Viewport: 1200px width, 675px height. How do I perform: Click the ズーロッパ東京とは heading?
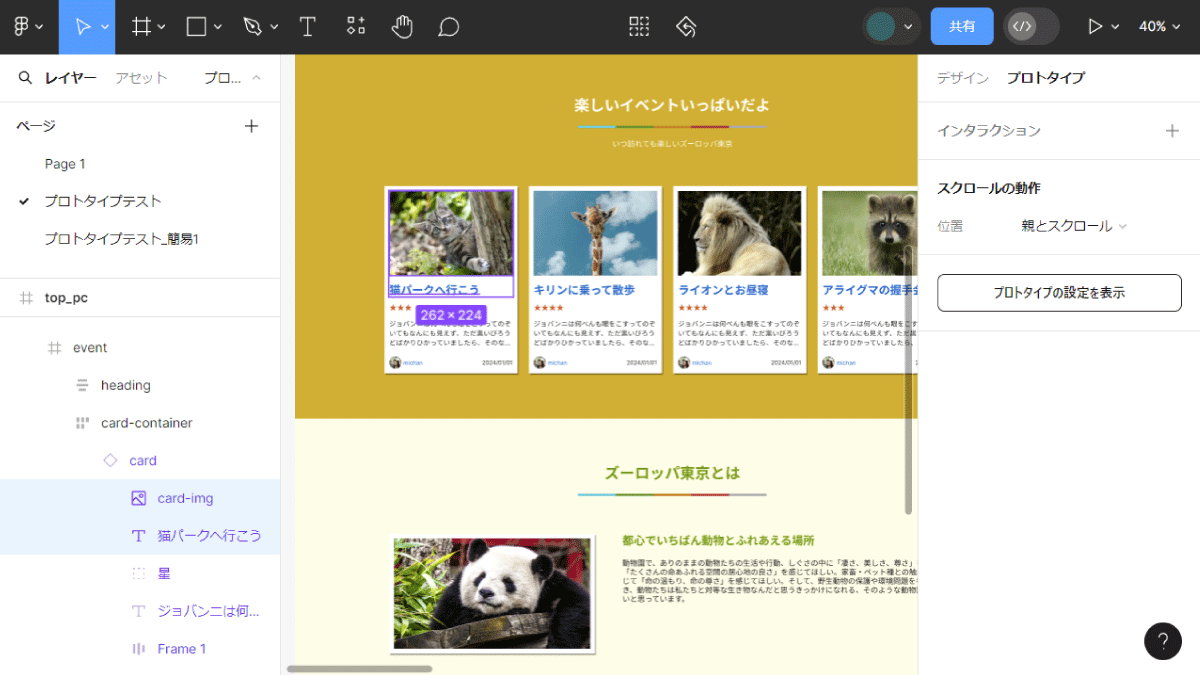pos(672,473)
